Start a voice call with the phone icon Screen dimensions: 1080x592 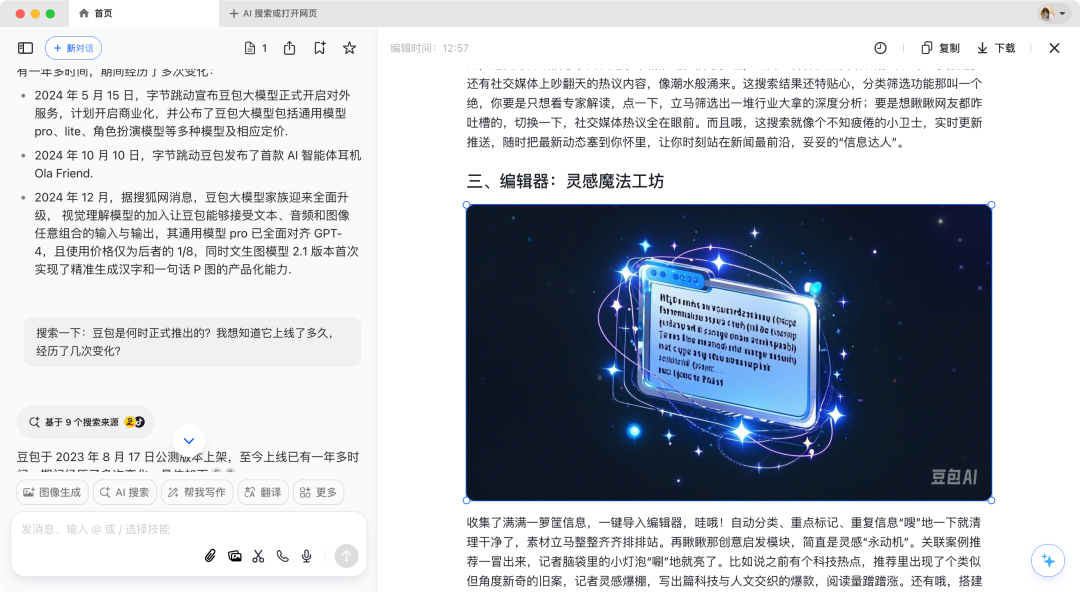point(283,556)
